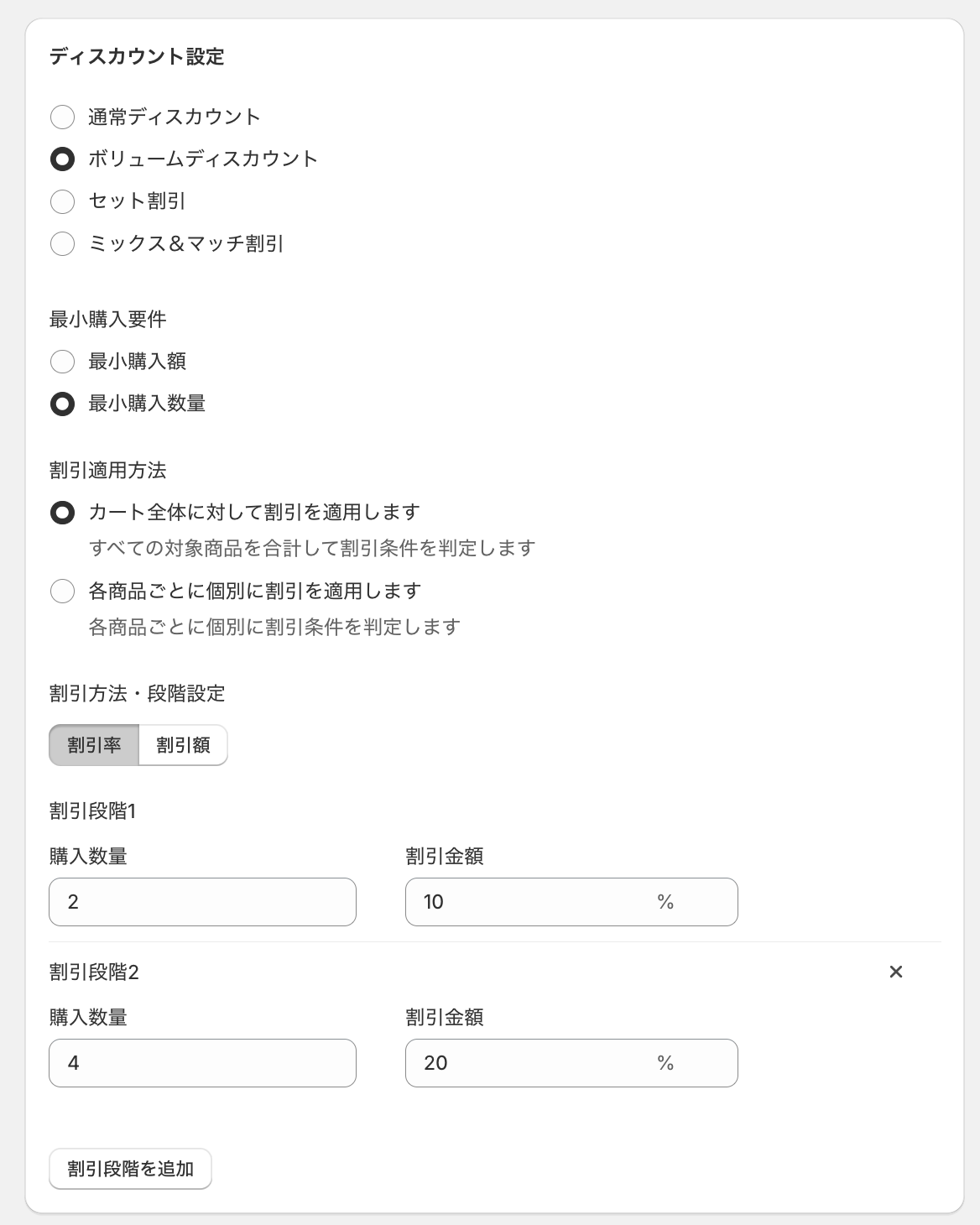Switch to 割引率 segment
This screenshot has width=980, height=1225.
pyautogui.click(x=94, y=745)
